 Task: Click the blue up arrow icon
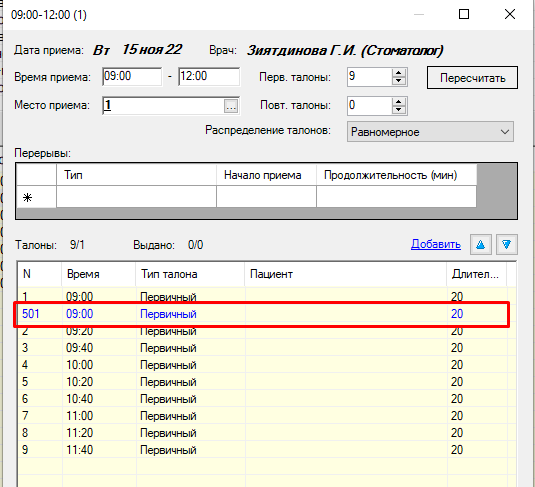tap(480, 244)
